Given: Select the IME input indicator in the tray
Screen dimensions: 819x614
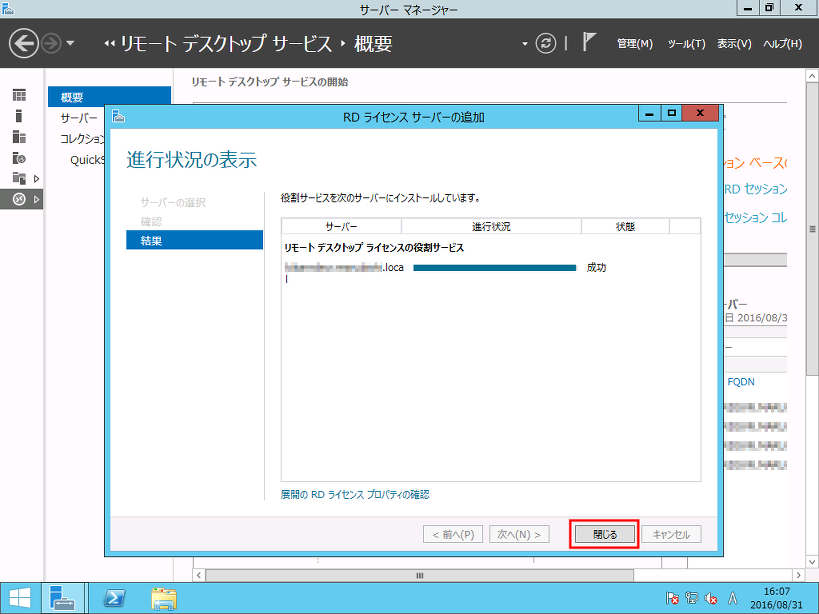Looking at the screenshot, I should point(733,598).
